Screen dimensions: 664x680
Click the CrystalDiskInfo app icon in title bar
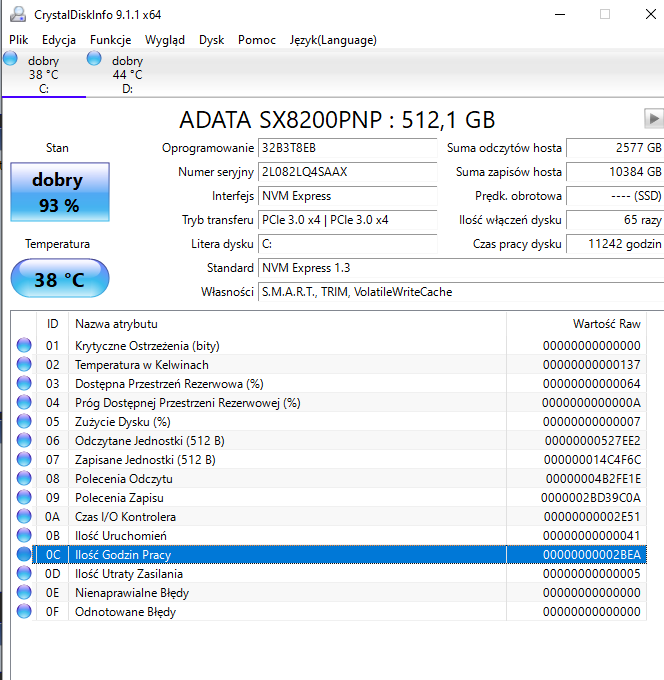18,14
